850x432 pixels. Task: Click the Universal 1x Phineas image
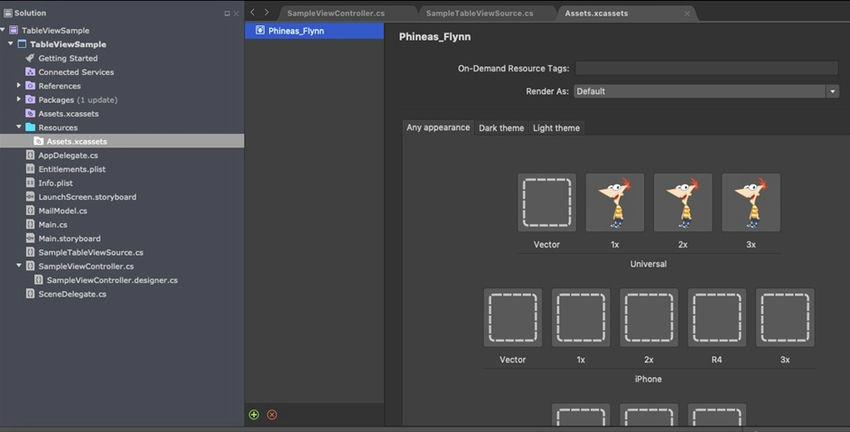point(615,203)
